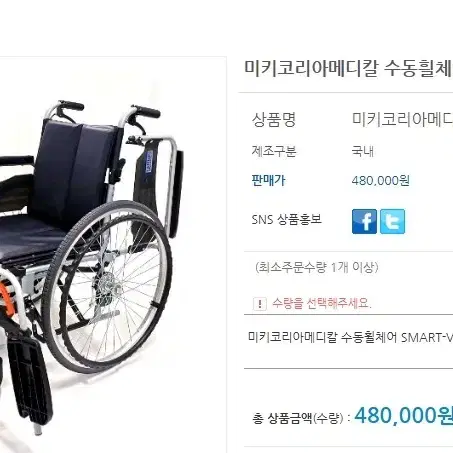The image size is (453, 453).
Task: Click the large blue total 480,000원
Action: point(404,415)
